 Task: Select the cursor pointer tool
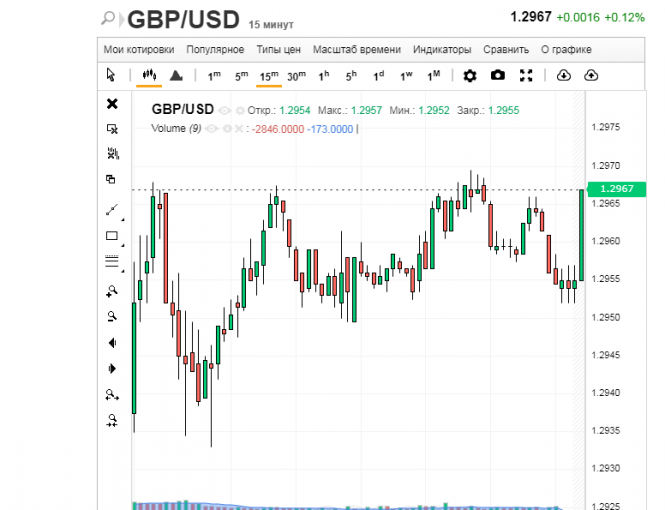click(111, 75)
